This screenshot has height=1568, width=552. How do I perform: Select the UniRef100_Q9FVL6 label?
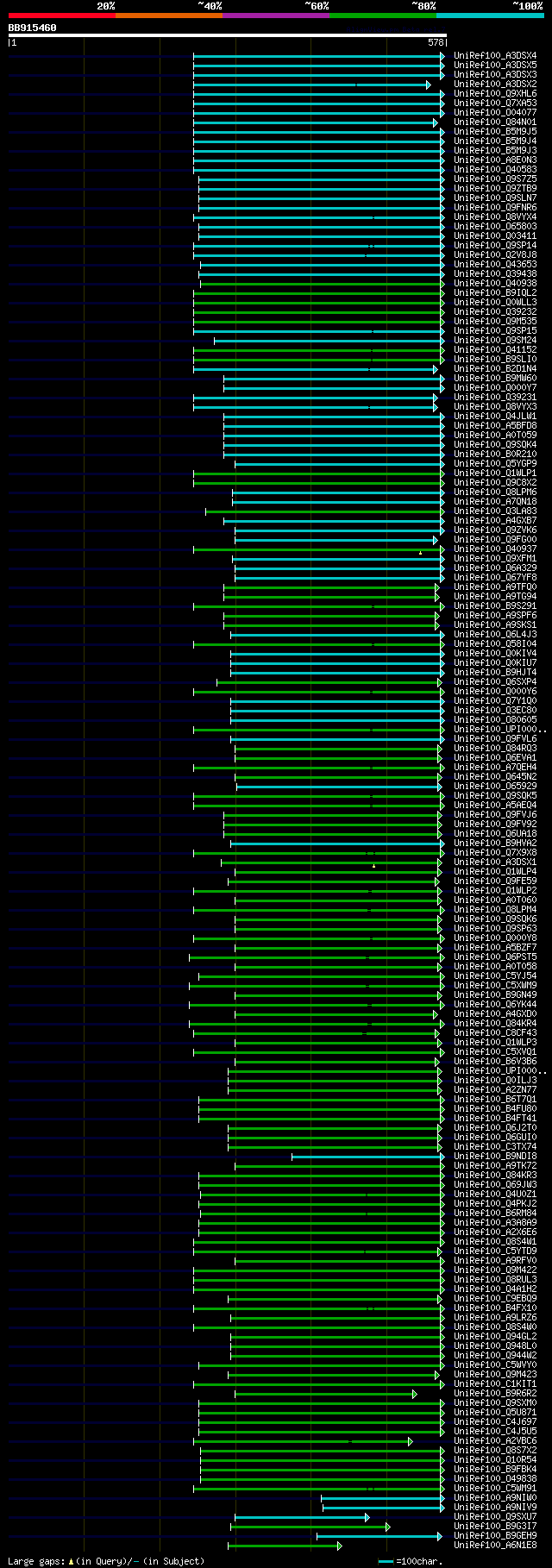(x=495, y=739)
